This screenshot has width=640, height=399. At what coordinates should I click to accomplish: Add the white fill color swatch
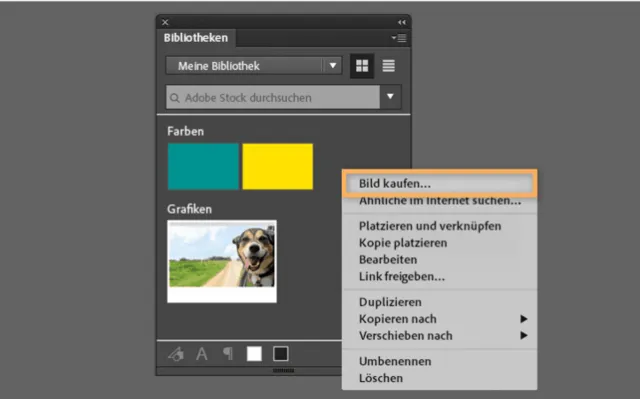coord(254,354)
